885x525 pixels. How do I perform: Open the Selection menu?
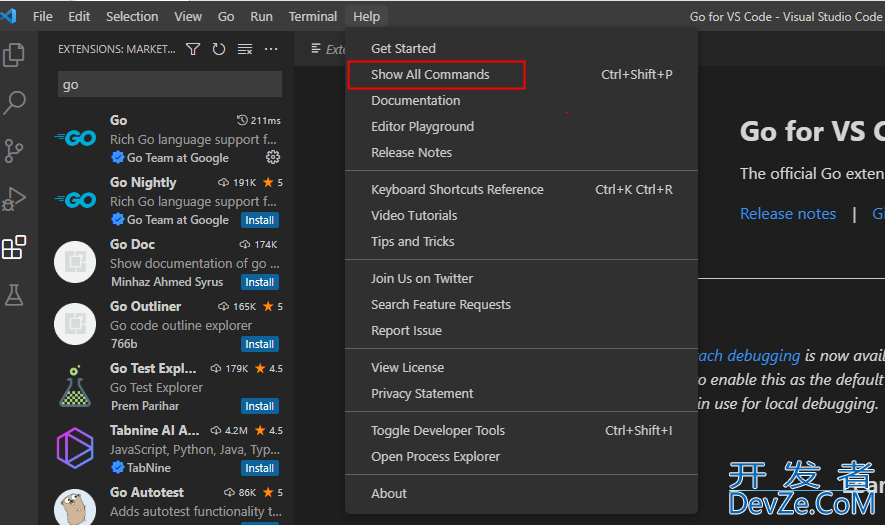coord(132,16)
